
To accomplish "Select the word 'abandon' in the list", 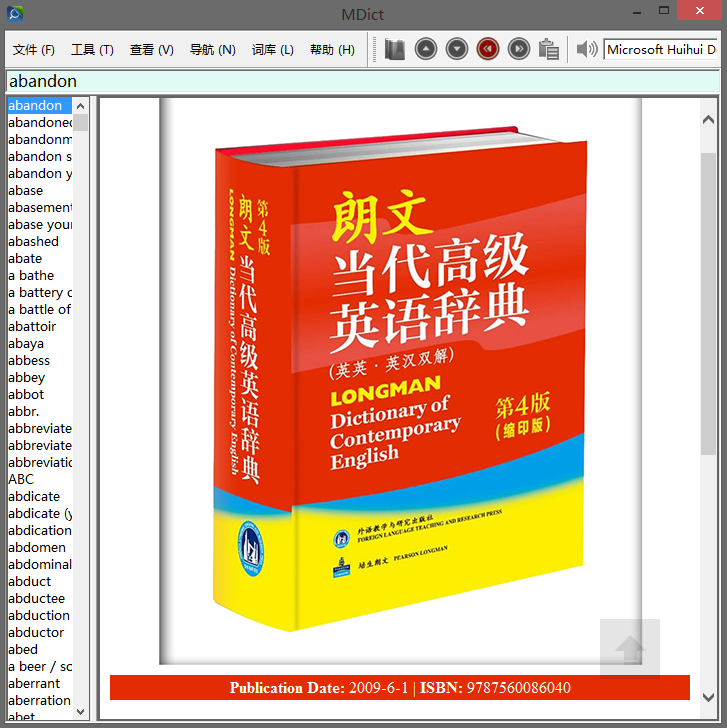I will 40,105.
